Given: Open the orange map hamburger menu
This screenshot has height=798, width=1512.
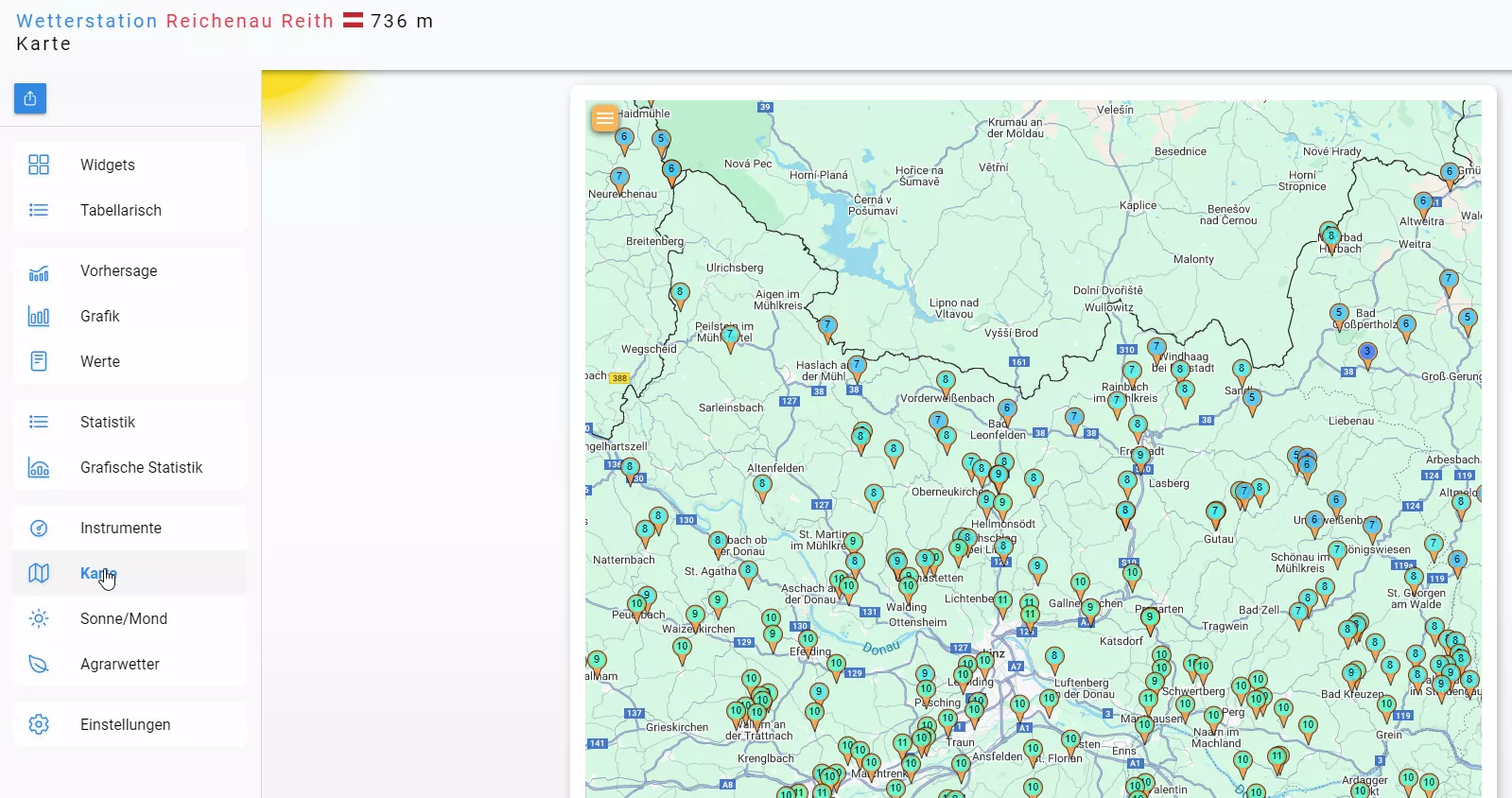Looking at the screenshot, I should (605, 118).
